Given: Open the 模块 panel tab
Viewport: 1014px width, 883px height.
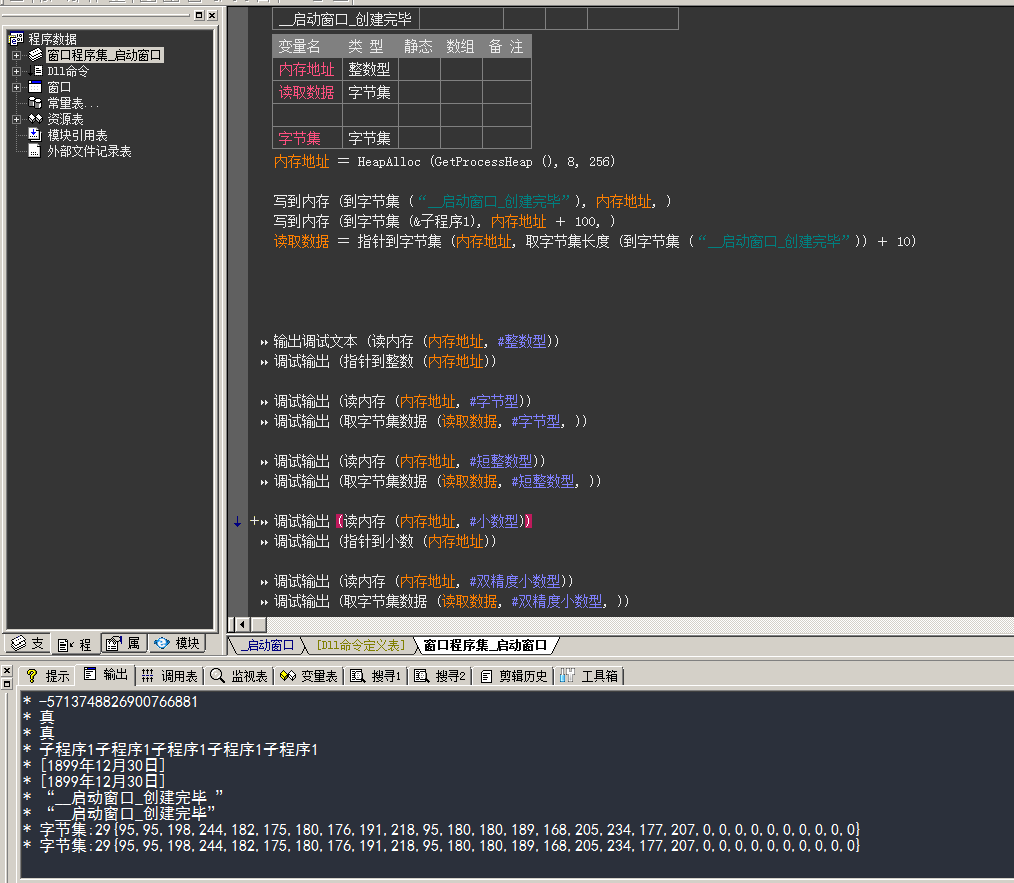Looking at the screenshot, I should [177, 643].
